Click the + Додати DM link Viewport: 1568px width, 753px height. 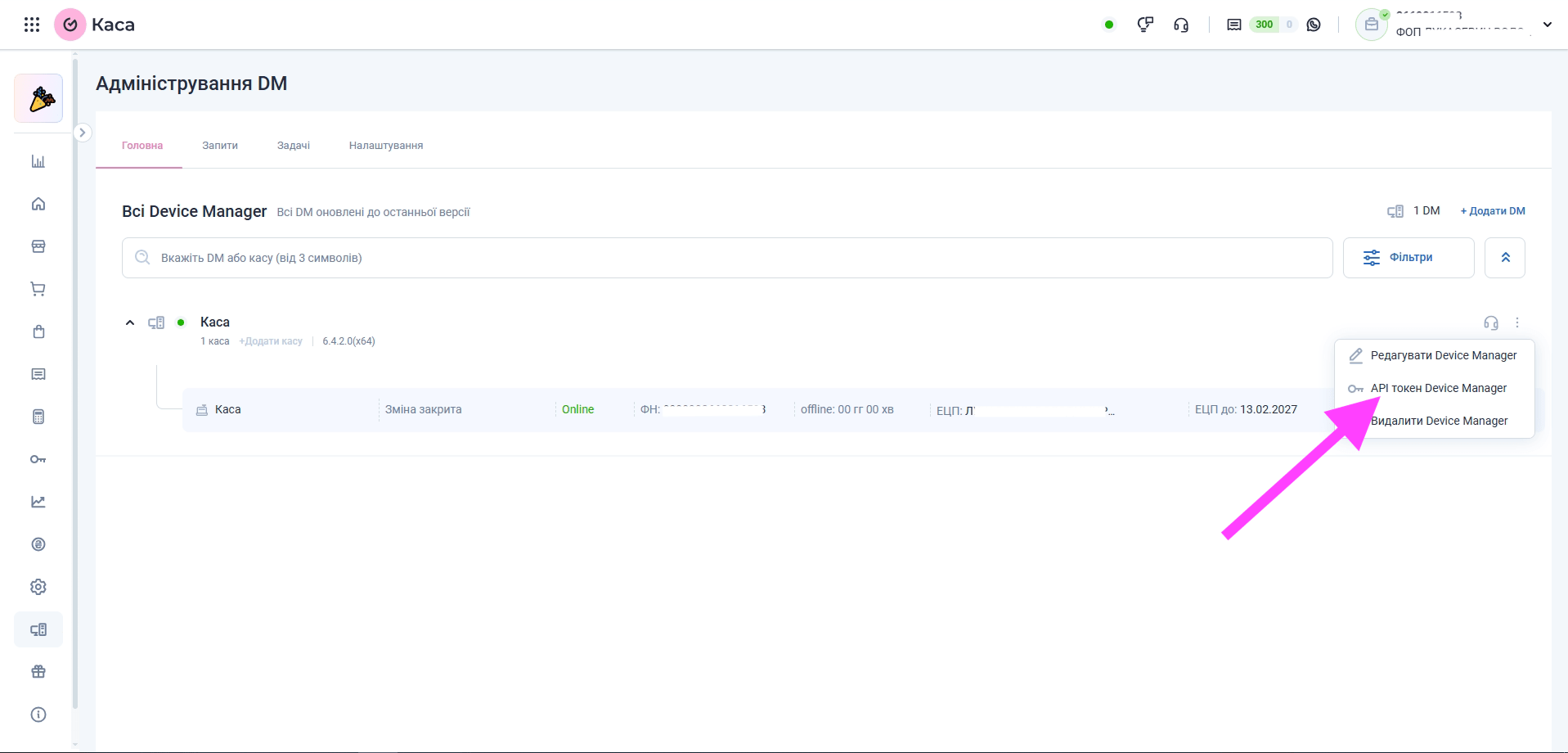1493,211
